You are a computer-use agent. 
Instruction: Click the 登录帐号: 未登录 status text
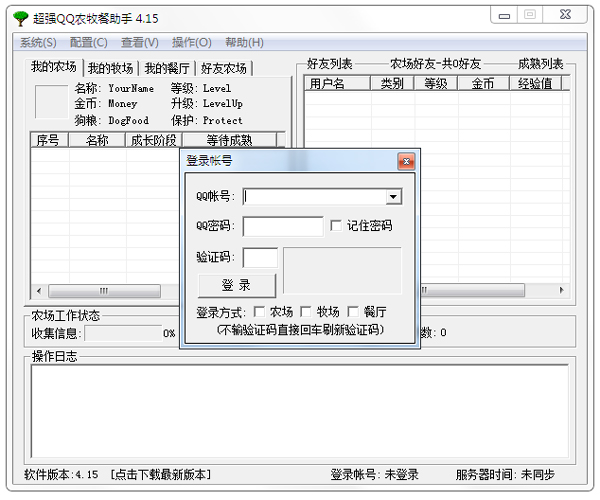(374, 475)
